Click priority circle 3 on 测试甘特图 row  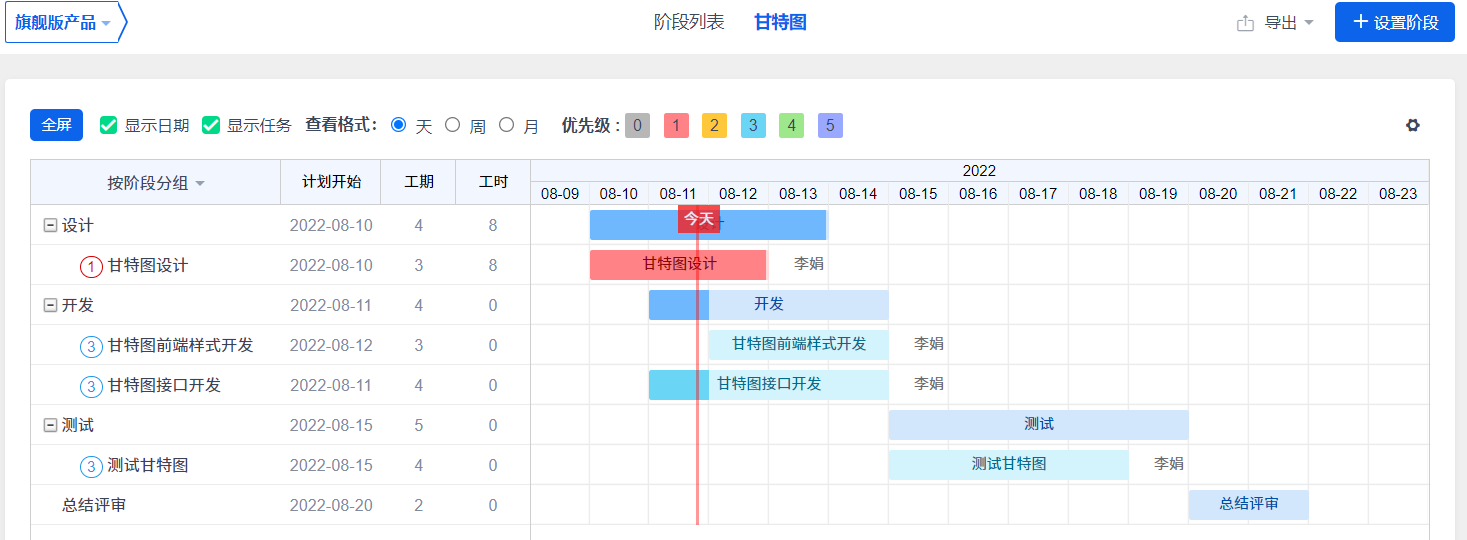coord(92,466)
